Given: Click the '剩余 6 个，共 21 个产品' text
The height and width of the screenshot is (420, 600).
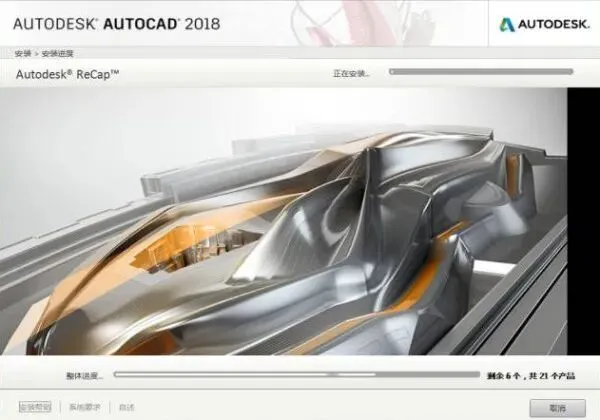Looking at the screenshot, I should pyautogui.click(x=531, y=376).
